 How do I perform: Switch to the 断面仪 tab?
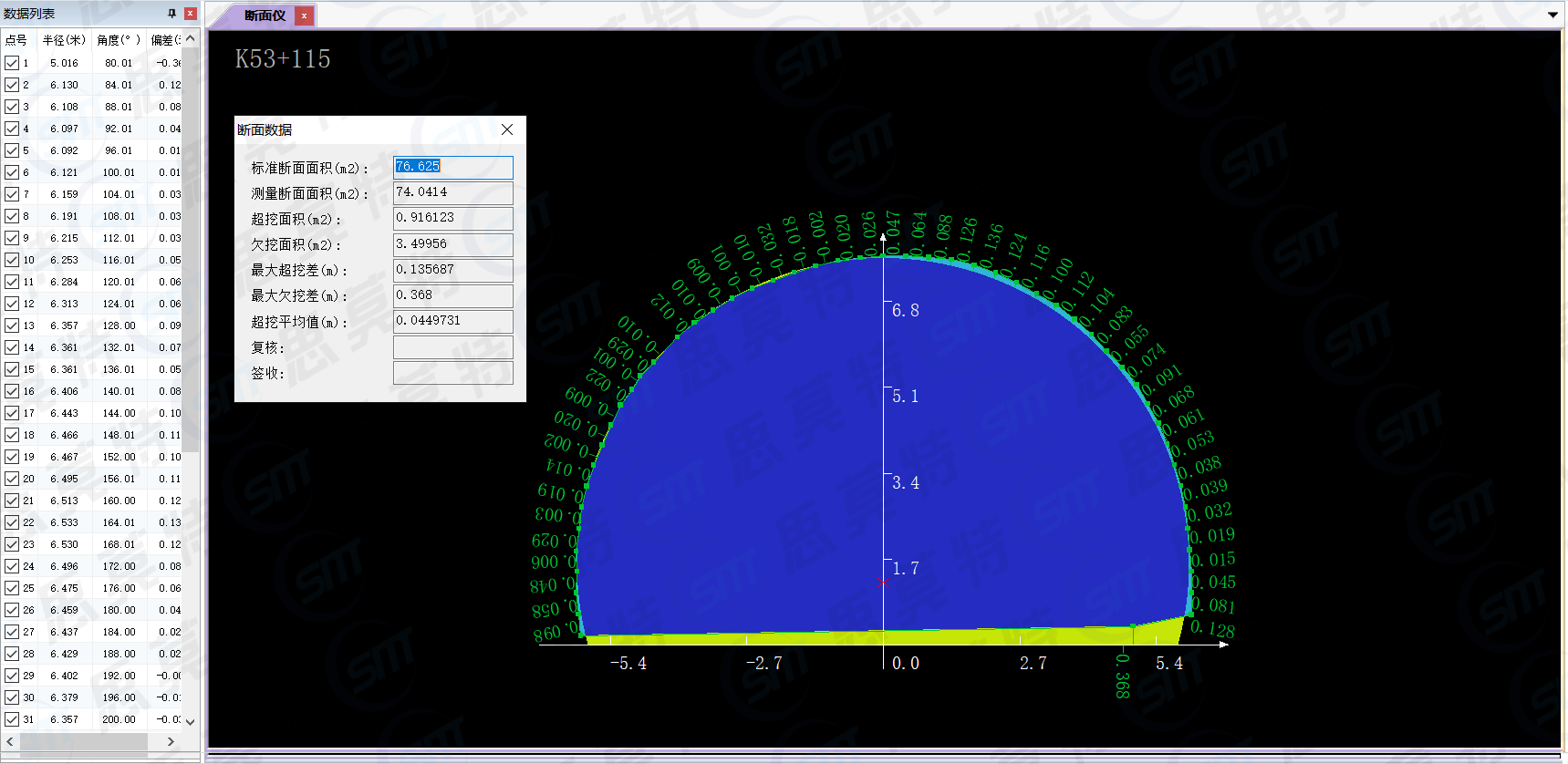click(x=265, y=15)
